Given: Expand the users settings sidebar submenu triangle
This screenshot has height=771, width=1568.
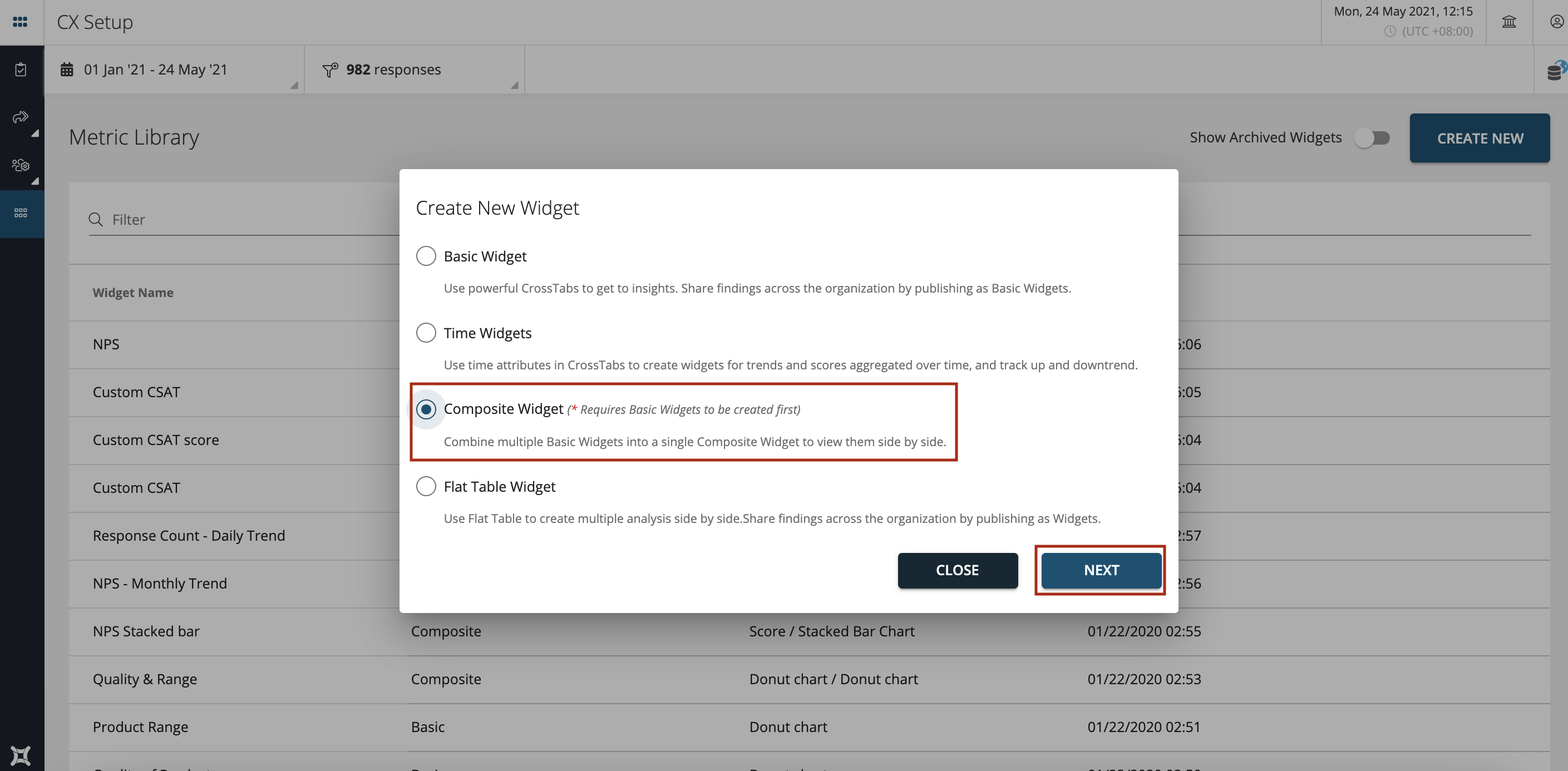Looking at the screenshot, I should coord(34,181).
